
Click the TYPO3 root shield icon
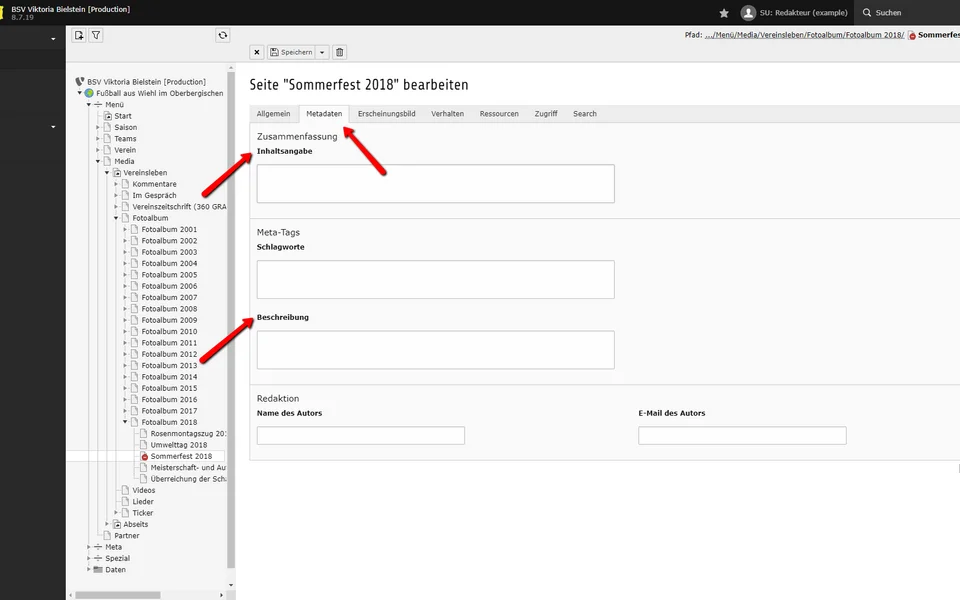[80, 82]
